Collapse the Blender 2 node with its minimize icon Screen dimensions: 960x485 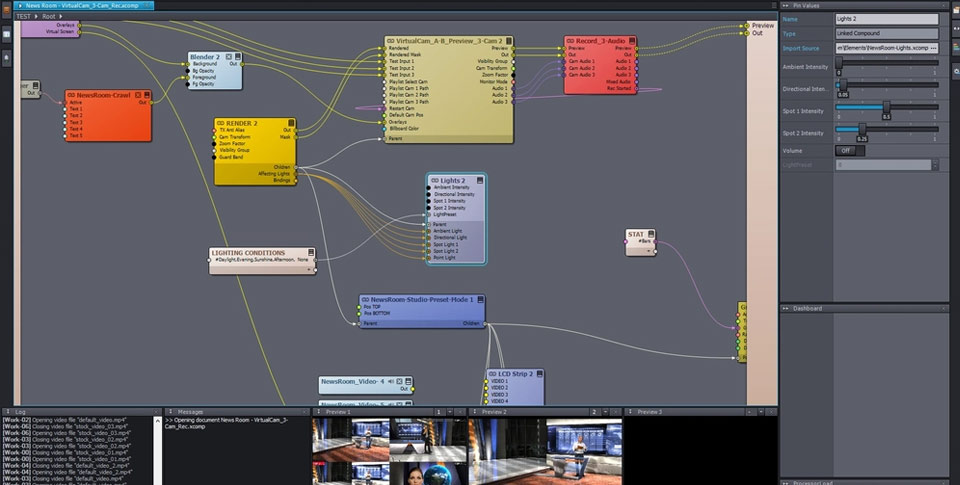click(x=229, y=56)
